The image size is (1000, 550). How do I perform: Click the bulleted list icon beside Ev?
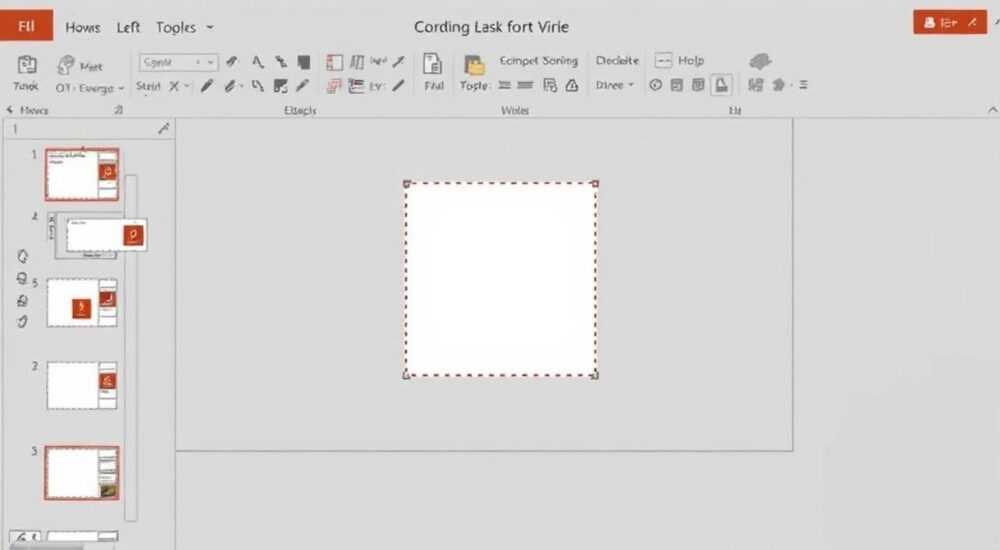point(356,86)
